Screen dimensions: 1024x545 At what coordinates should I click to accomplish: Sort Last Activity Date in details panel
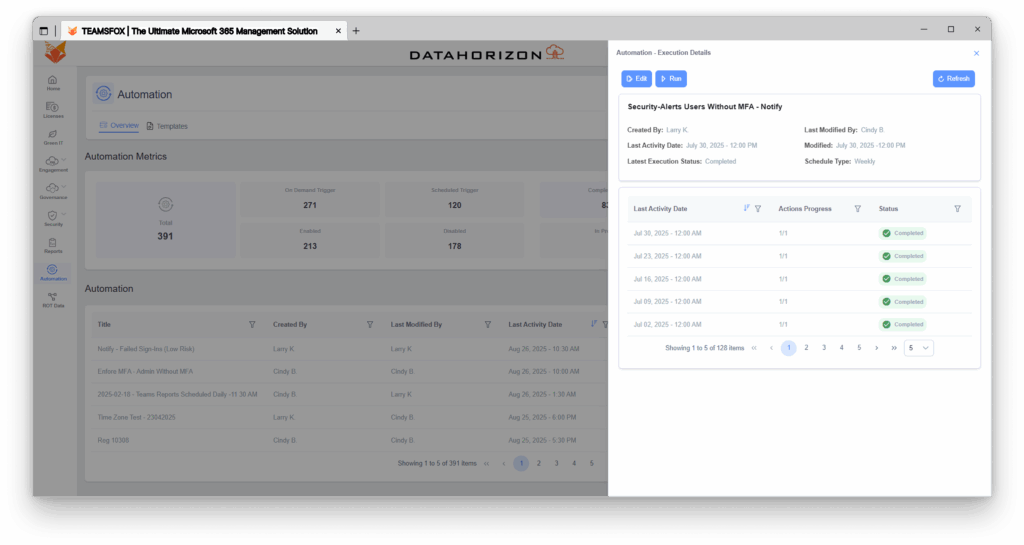pyautogui.click(x=746, y=208)
